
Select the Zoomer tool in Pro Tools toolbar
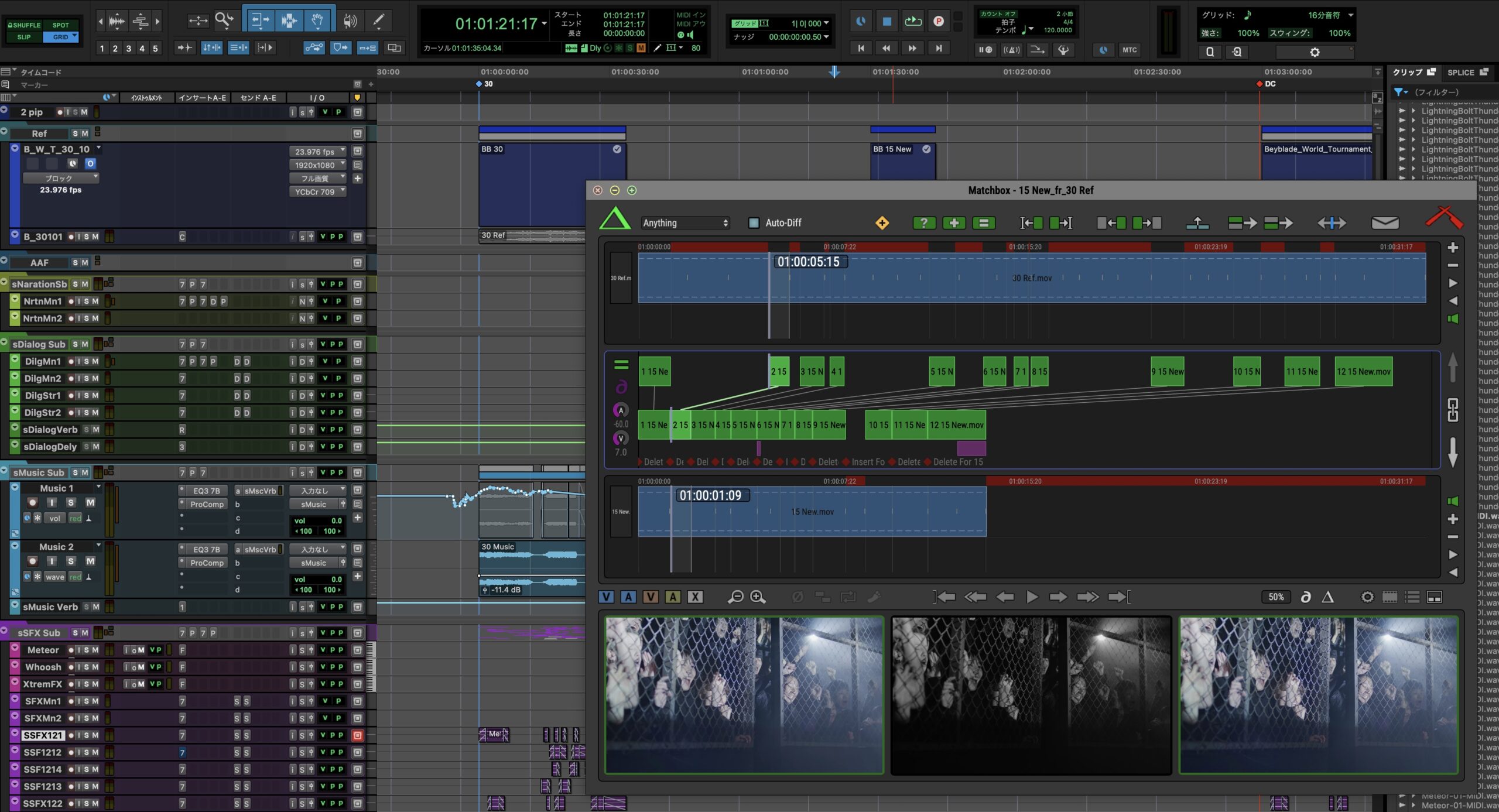click(224, 21)
